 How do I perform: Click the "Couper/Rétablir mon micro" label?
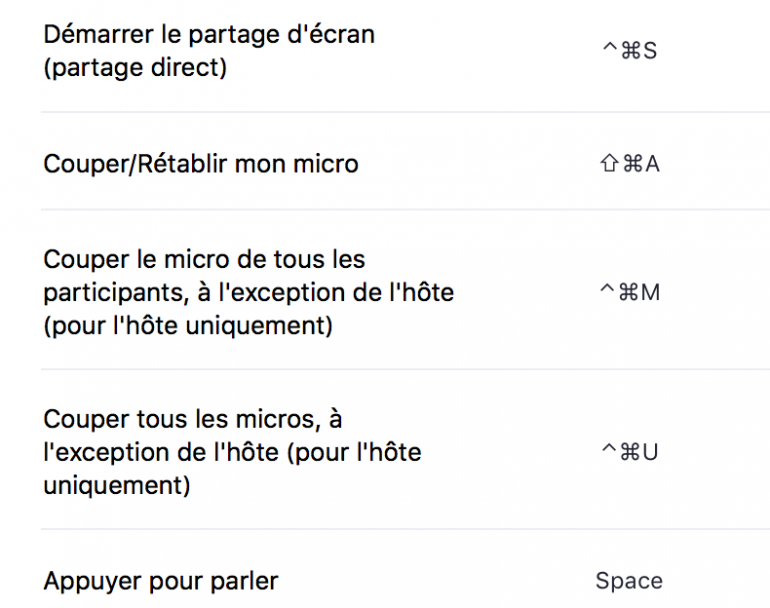point(200,164)
